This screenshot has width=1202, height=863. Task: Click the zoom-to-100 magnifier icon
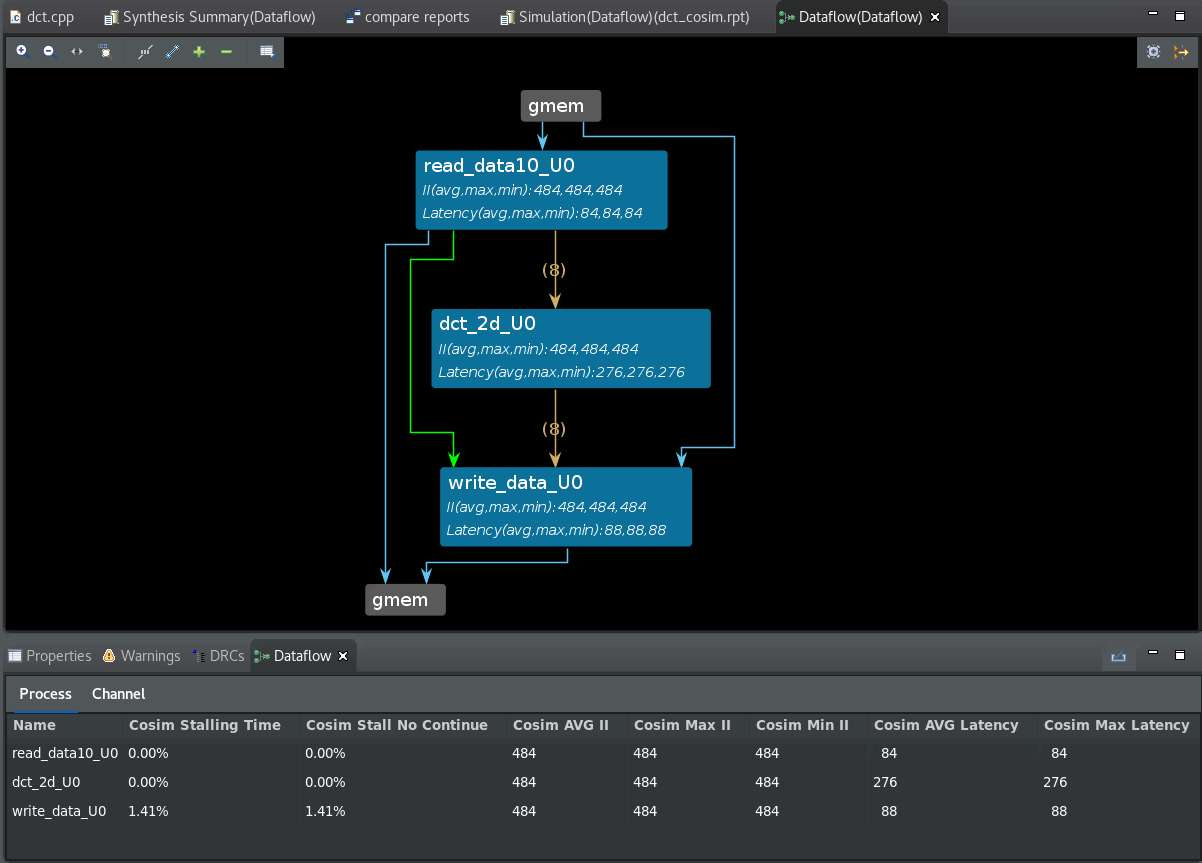pos(105,51)
